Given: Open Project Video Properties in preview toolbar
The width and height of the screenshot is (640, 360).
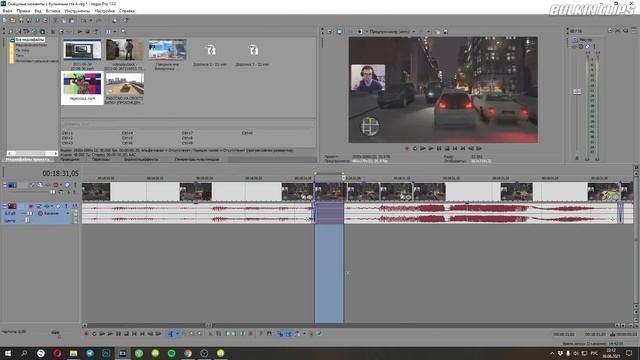Looking at the screenshot, I should [329, 31].
